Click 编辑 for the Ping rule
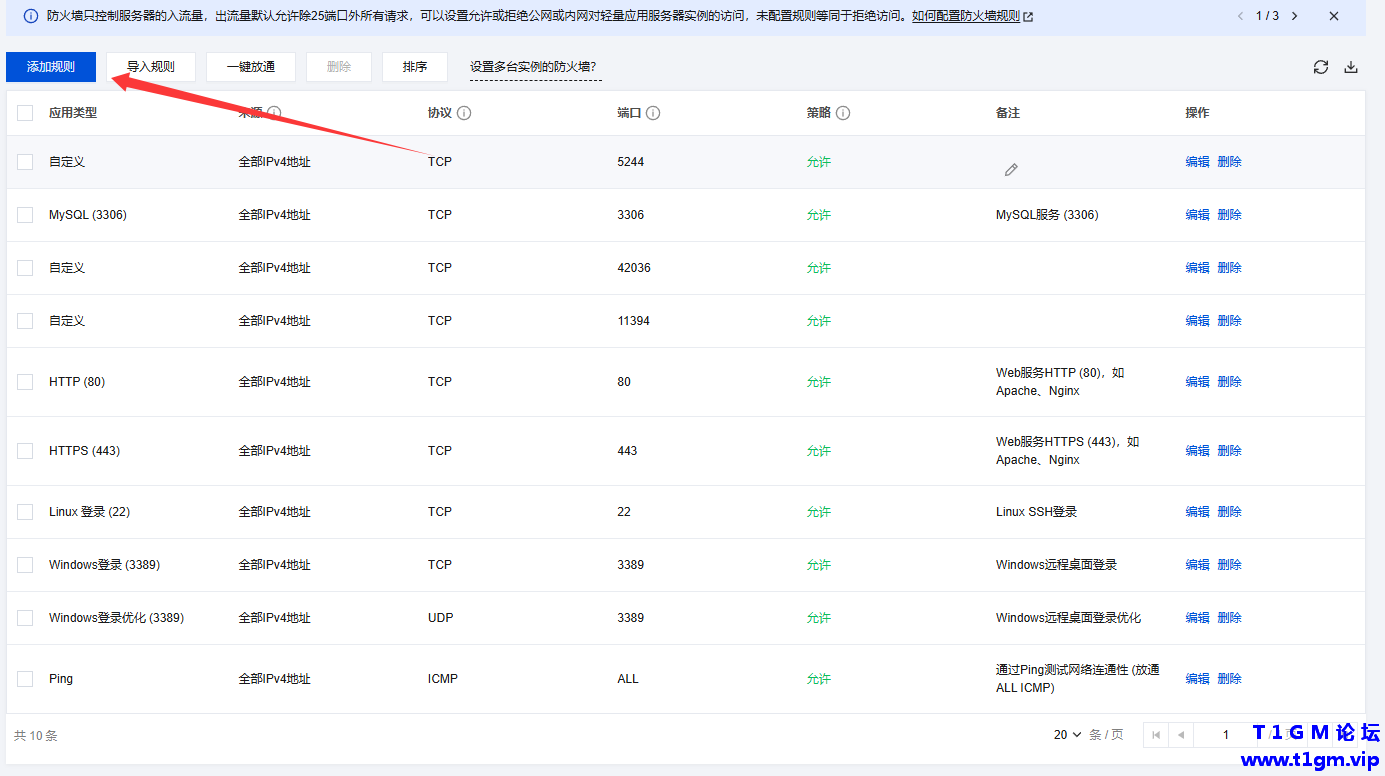The image size is (1385, 776). coord(1197,679)
